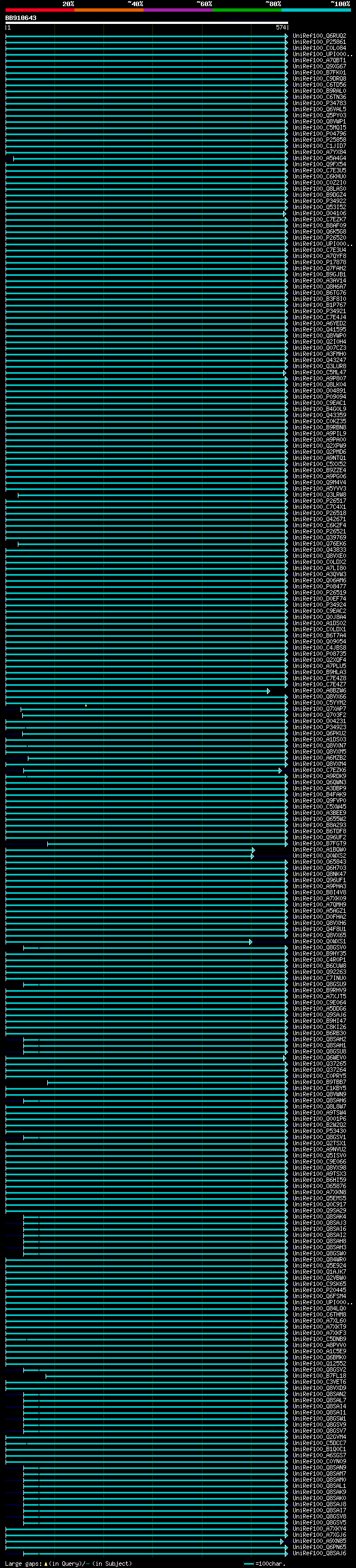Image resolution: width=356 pixels, height=1568 pixels.
Task: Select hit UniRef100_Q0WXS2
Action: [x=319, y=856]
